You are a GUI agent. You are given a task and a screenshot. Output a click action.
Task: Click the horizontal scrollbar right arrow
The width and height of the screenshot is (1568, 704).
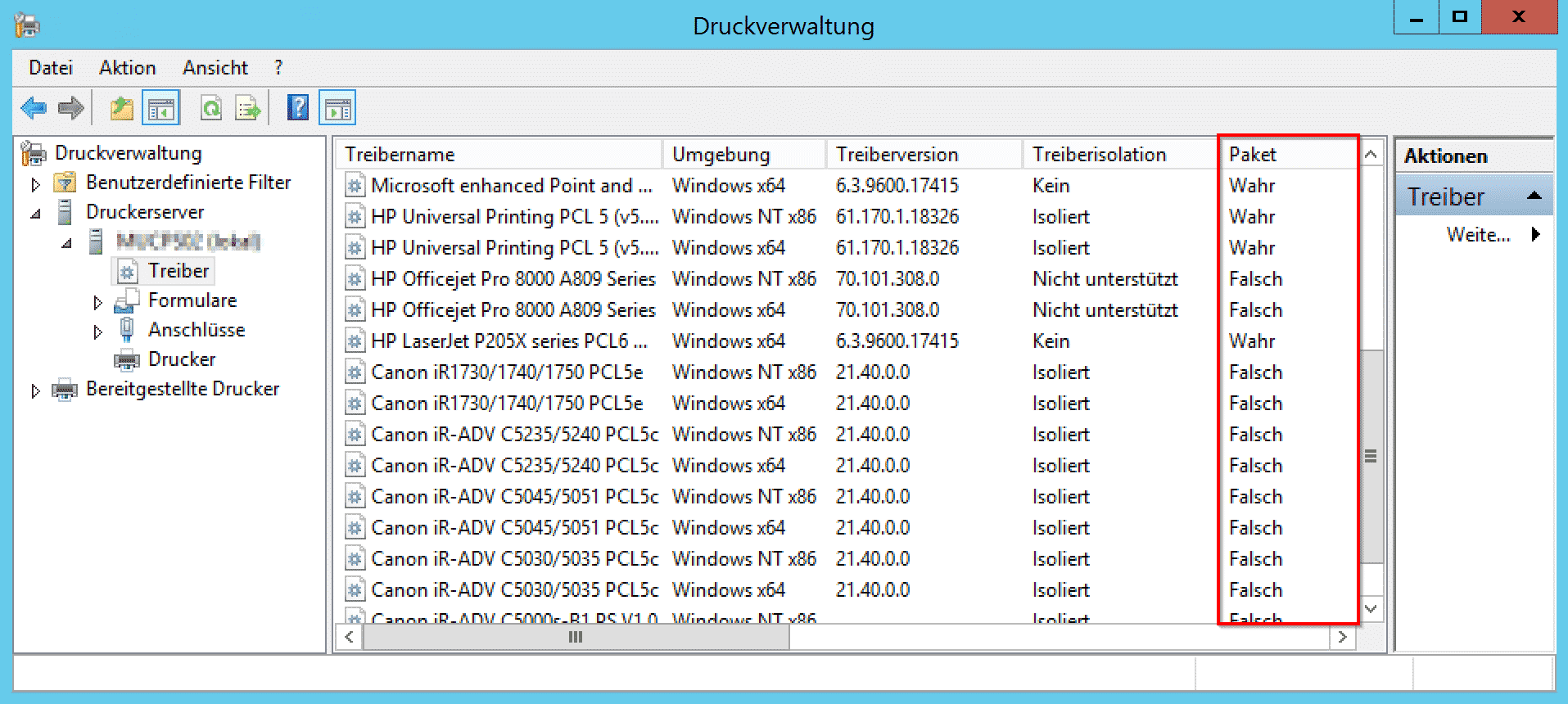(x=1342, y=637)
